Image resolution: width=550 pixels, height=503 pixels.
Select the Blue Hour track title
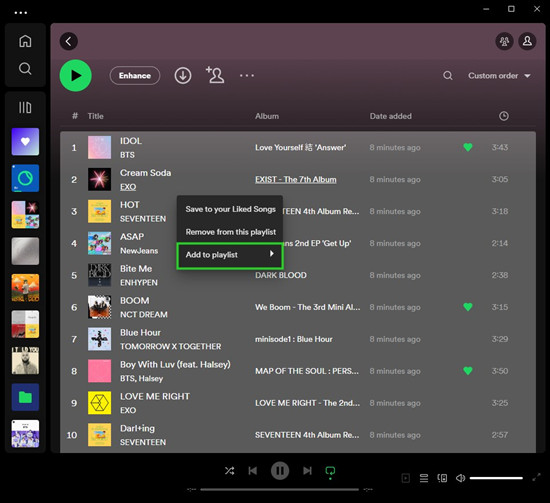pyautogui.click(x=140, y=333)
